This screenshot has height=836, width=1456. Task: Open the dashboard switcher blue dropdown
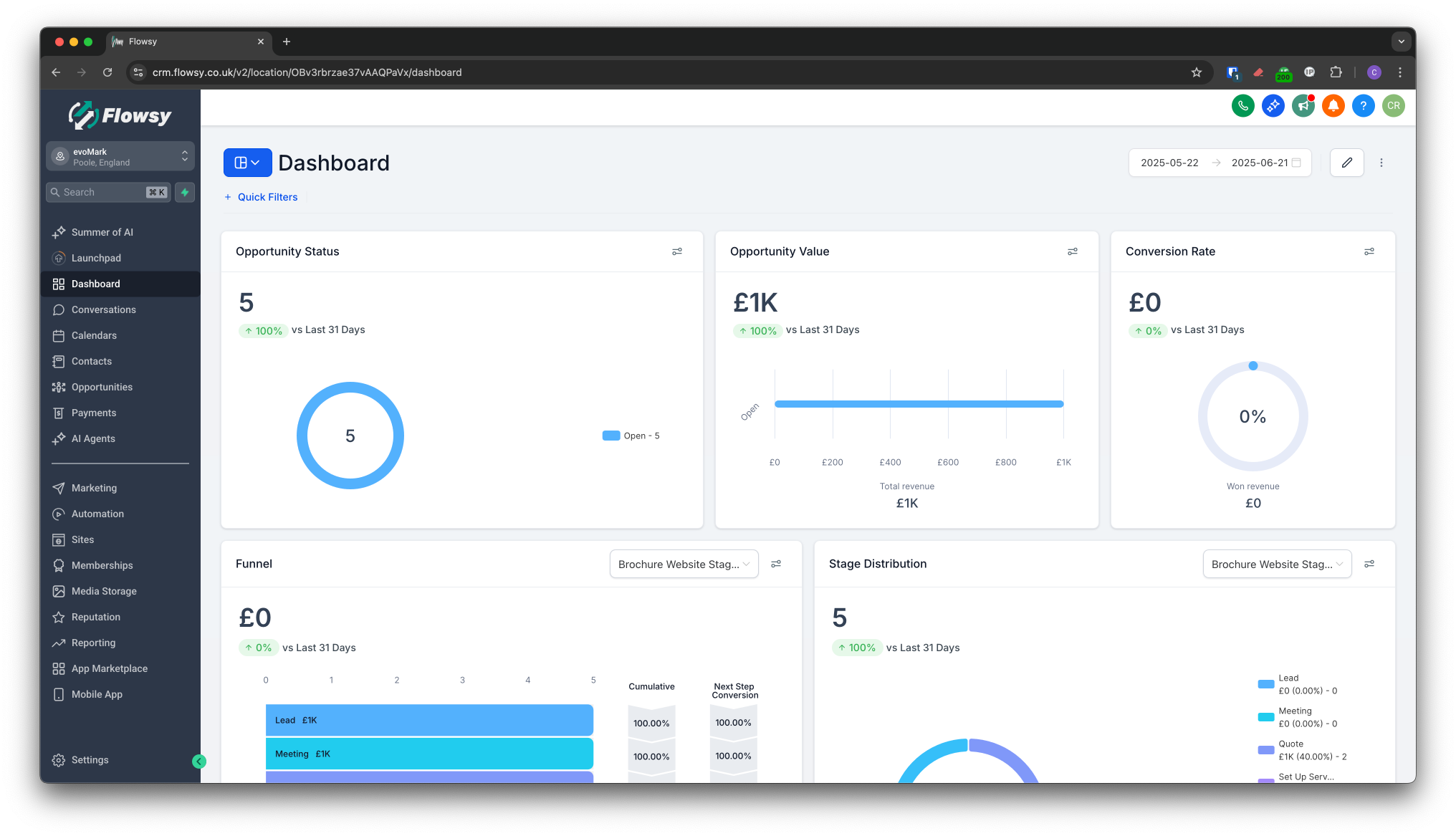click(247, 163)
